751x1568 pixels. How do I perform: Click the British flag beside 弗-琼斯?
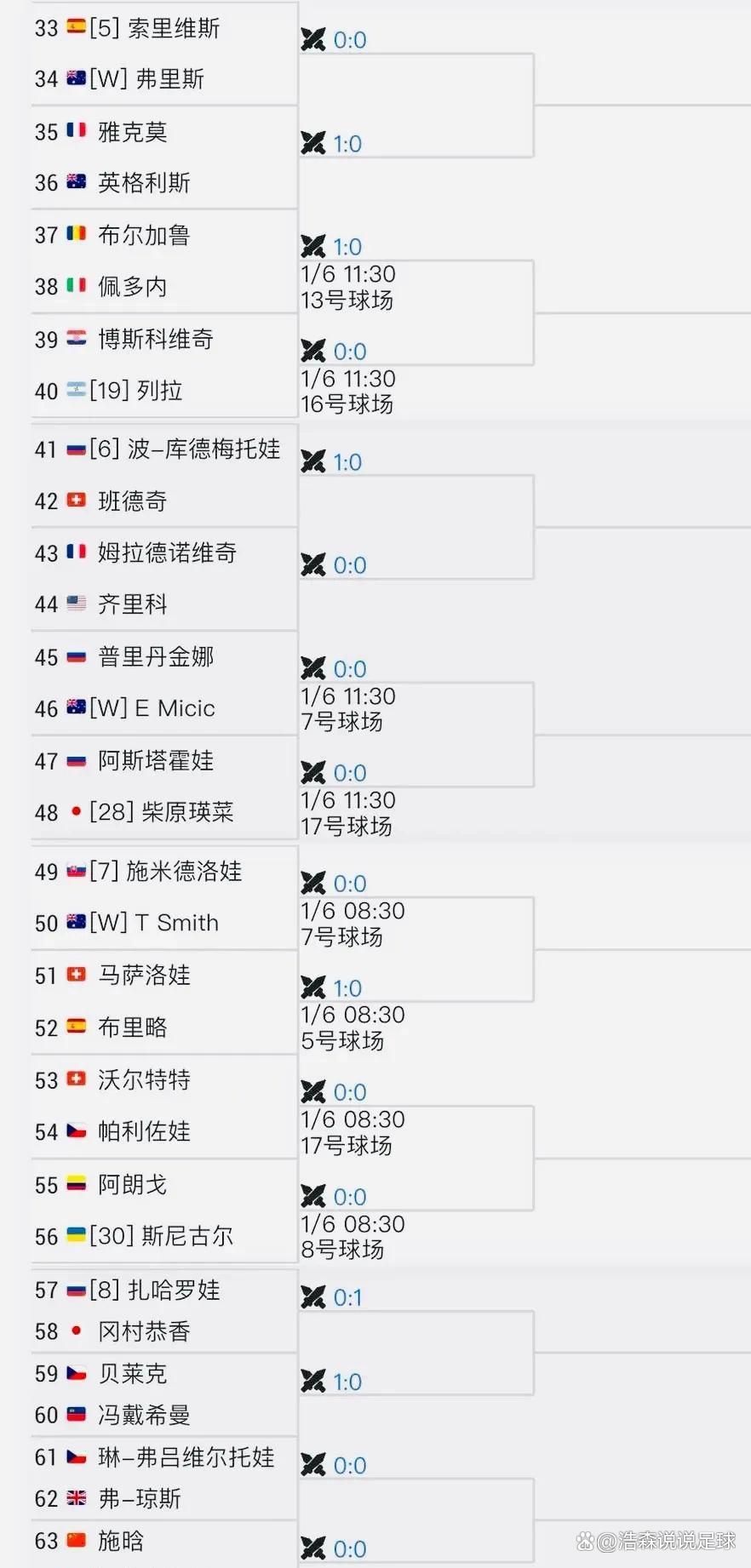pyautogui.click(x=77, y=1498)
